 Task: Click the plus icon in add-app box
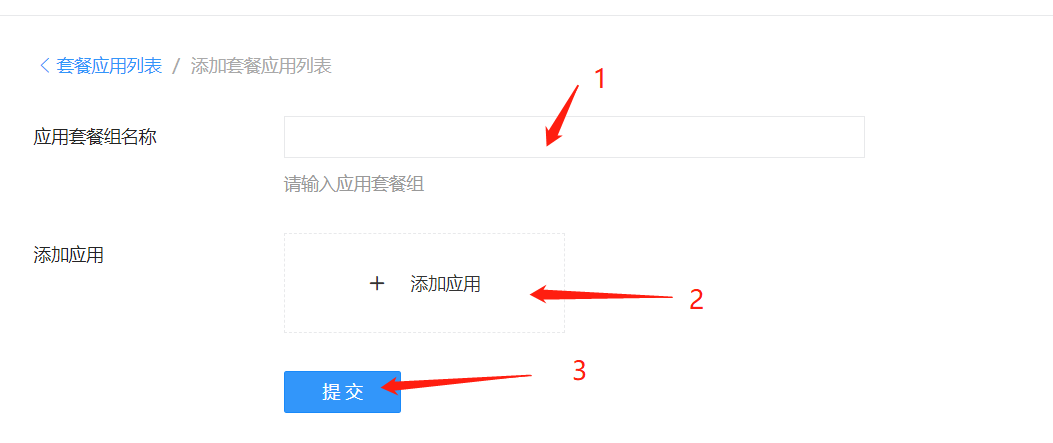377,284
